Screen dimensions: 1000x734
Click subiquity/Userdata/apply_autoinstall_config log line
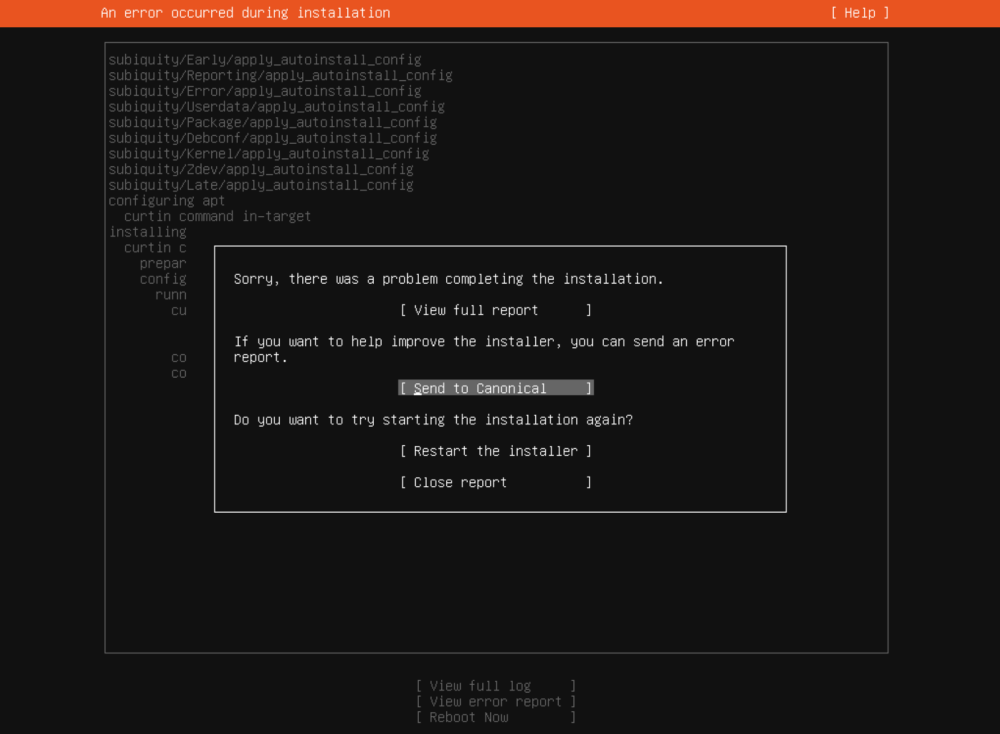[x=276, y=106]
